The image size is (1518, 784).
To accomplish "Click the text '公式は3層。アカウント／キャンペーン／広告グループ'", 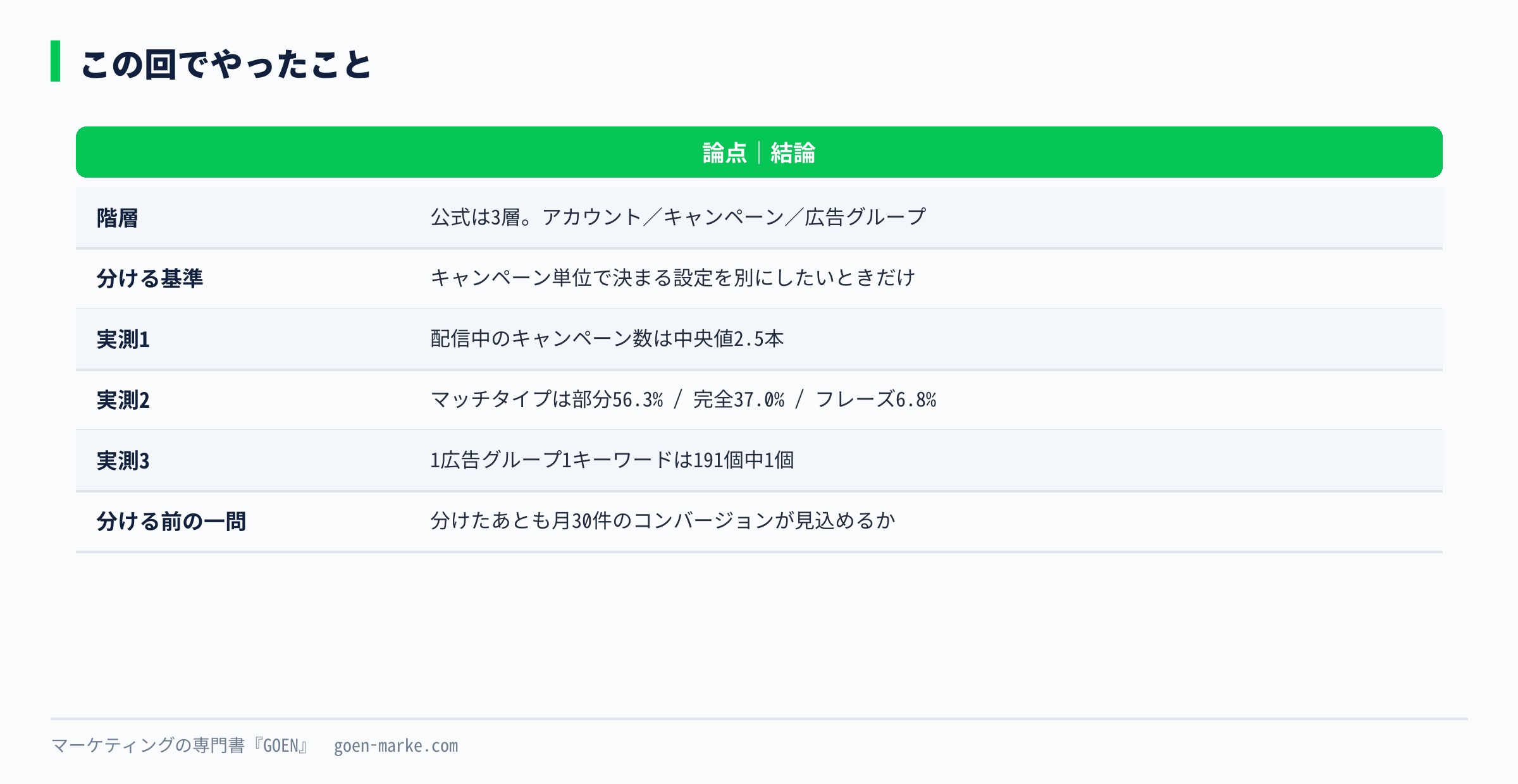I will click(678, 217).
